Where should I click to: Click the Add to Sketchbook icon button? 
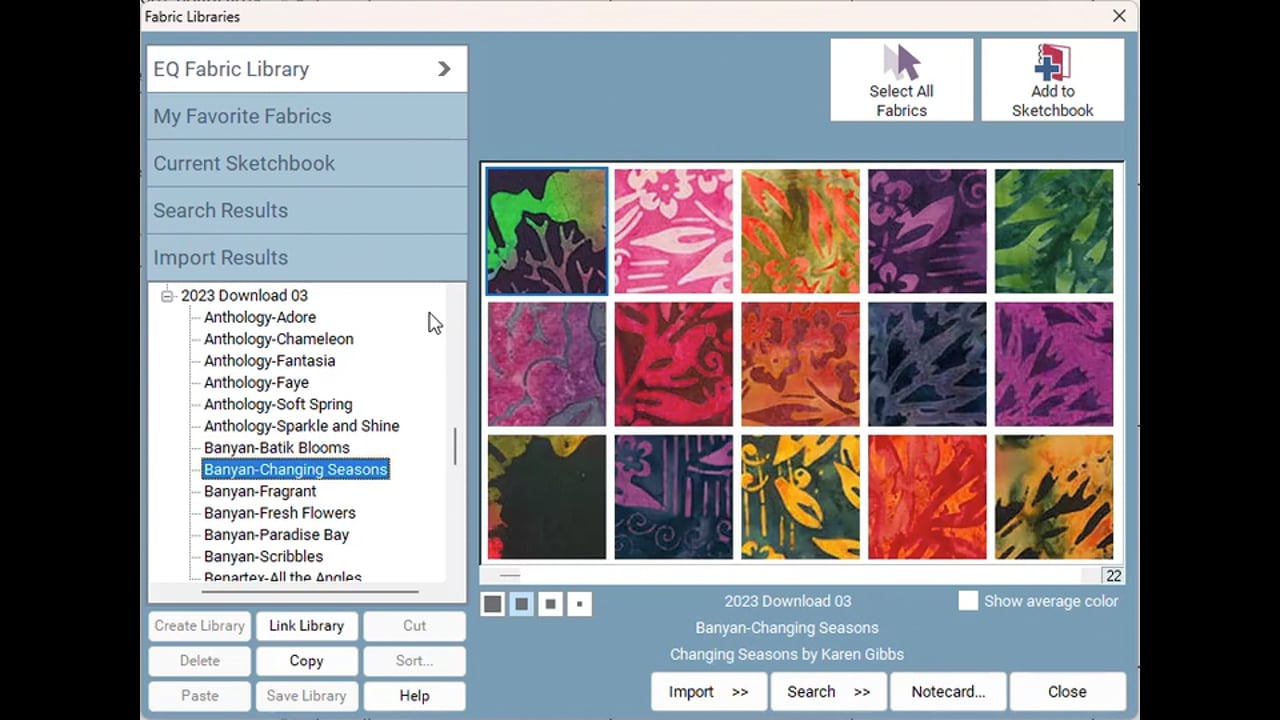coord(1052,80)
